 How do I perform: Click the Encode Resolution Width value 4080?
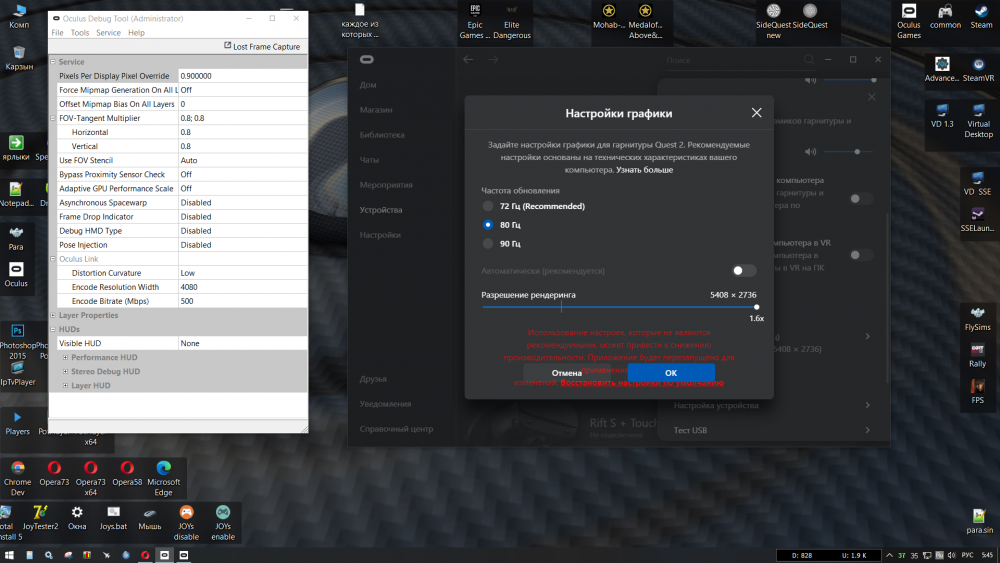point(242,287)
